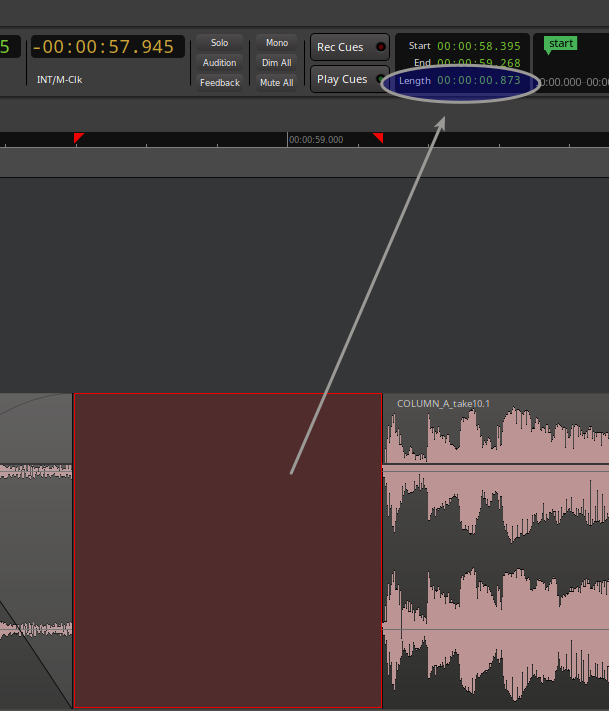Toggle Mono monitoring
The width and height of the screenshot is (609, 711).
tap(276, 43)
